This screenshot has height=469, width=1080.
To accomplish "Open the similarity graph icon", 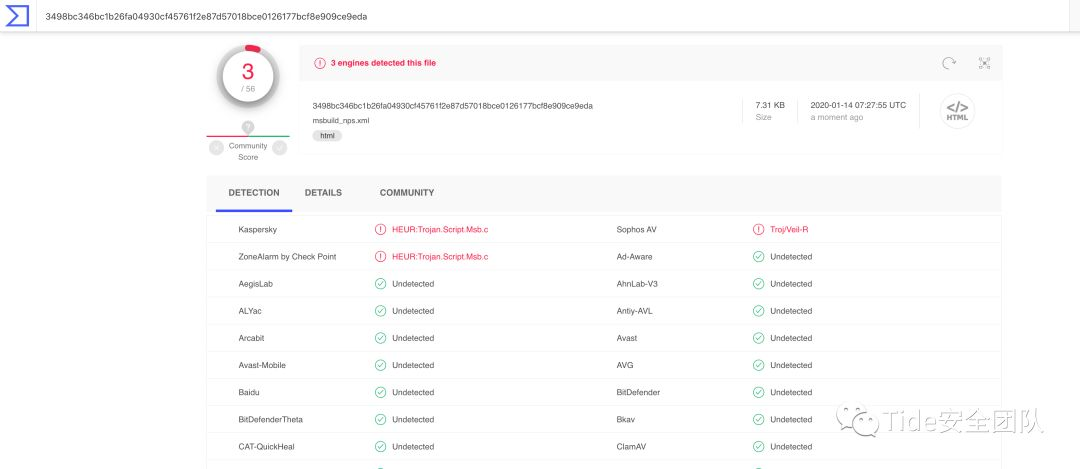I will pyautogui.click(x=984, y=63).
